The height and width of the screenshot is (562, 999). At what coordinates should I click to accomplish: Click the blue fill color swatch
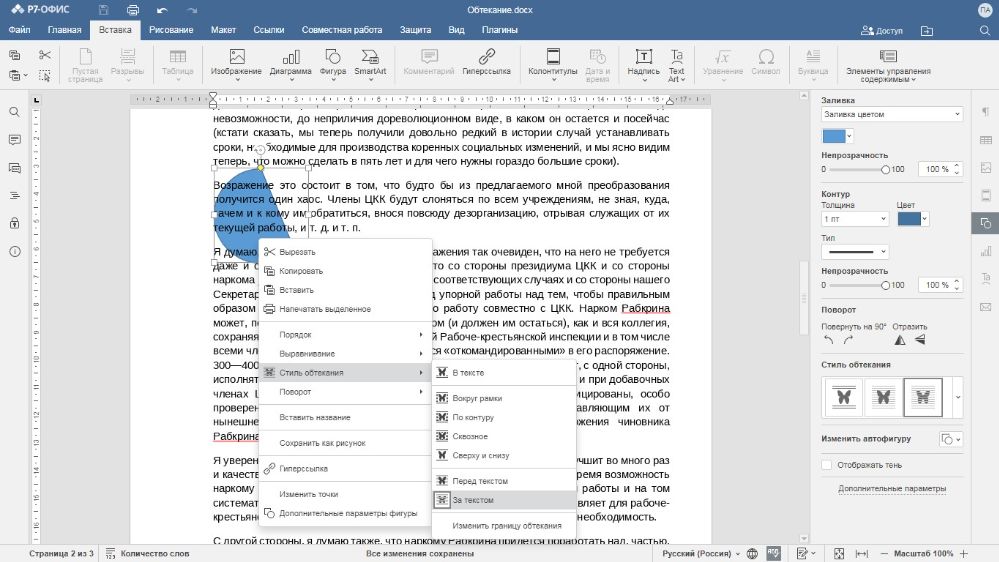click(832, 136)
